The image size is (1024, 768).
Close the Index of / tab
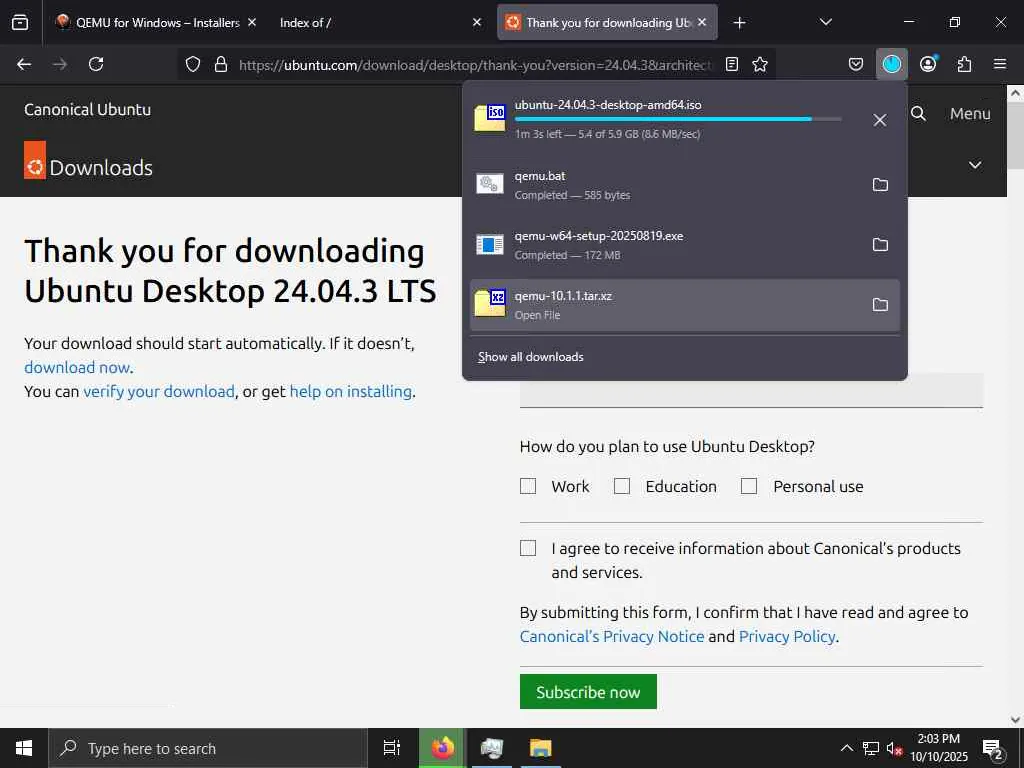click(x=477, y=22)
